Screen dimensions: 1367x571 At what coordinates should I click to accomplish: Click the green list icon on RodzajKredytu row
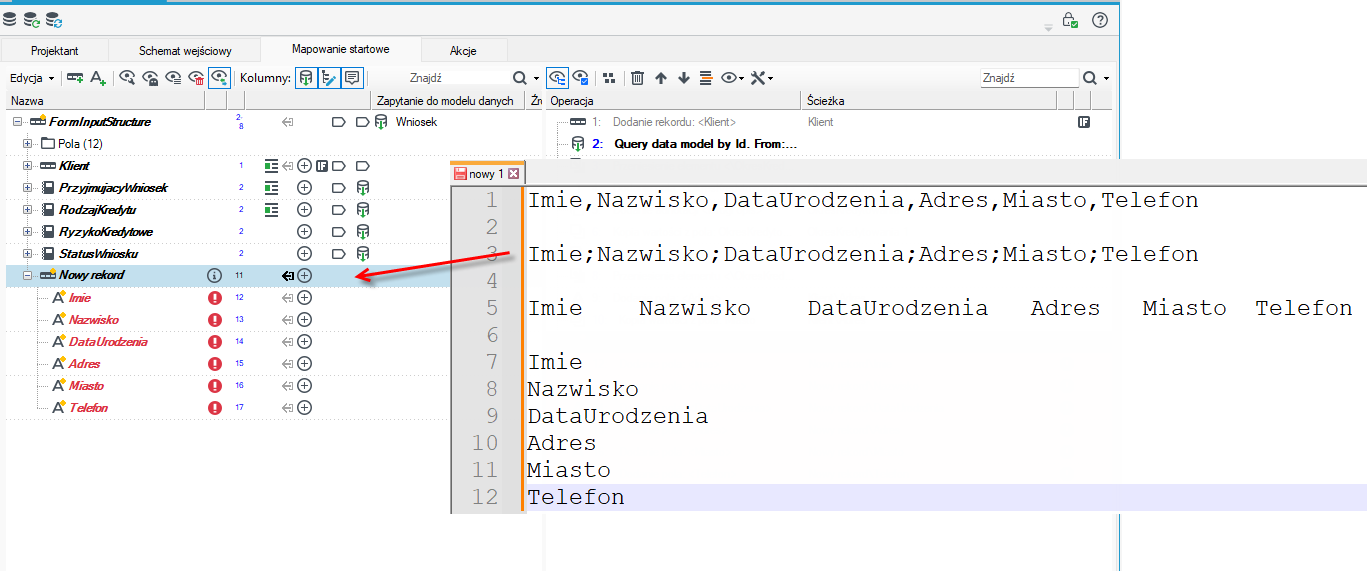[x=271, y=210]
